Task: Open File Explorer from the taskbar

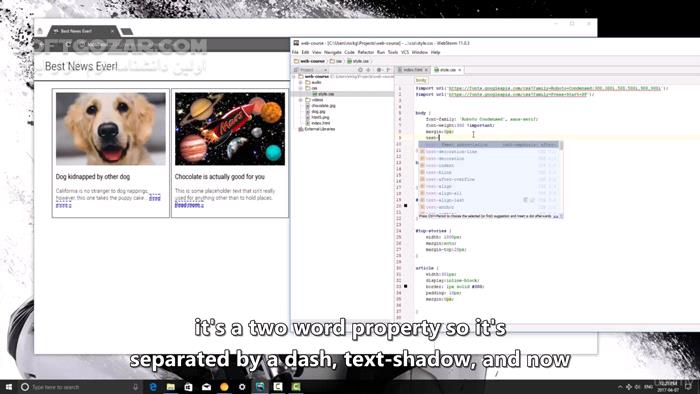Action: pyautogui.click(x=171, y=387)
